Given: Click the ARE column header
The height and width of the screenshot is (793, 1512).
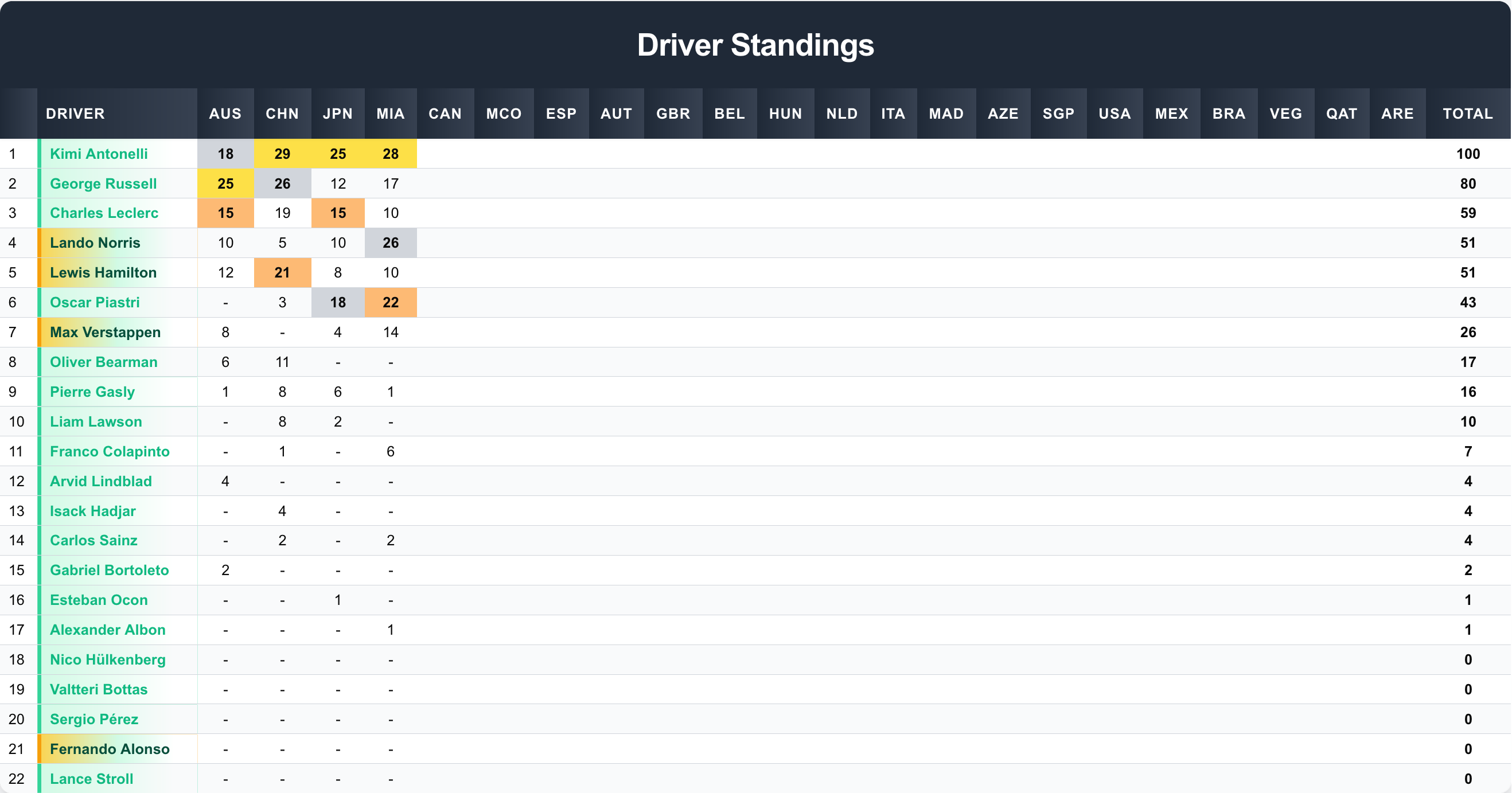Looking at the screenshot, I should [x=1397, y=114].
